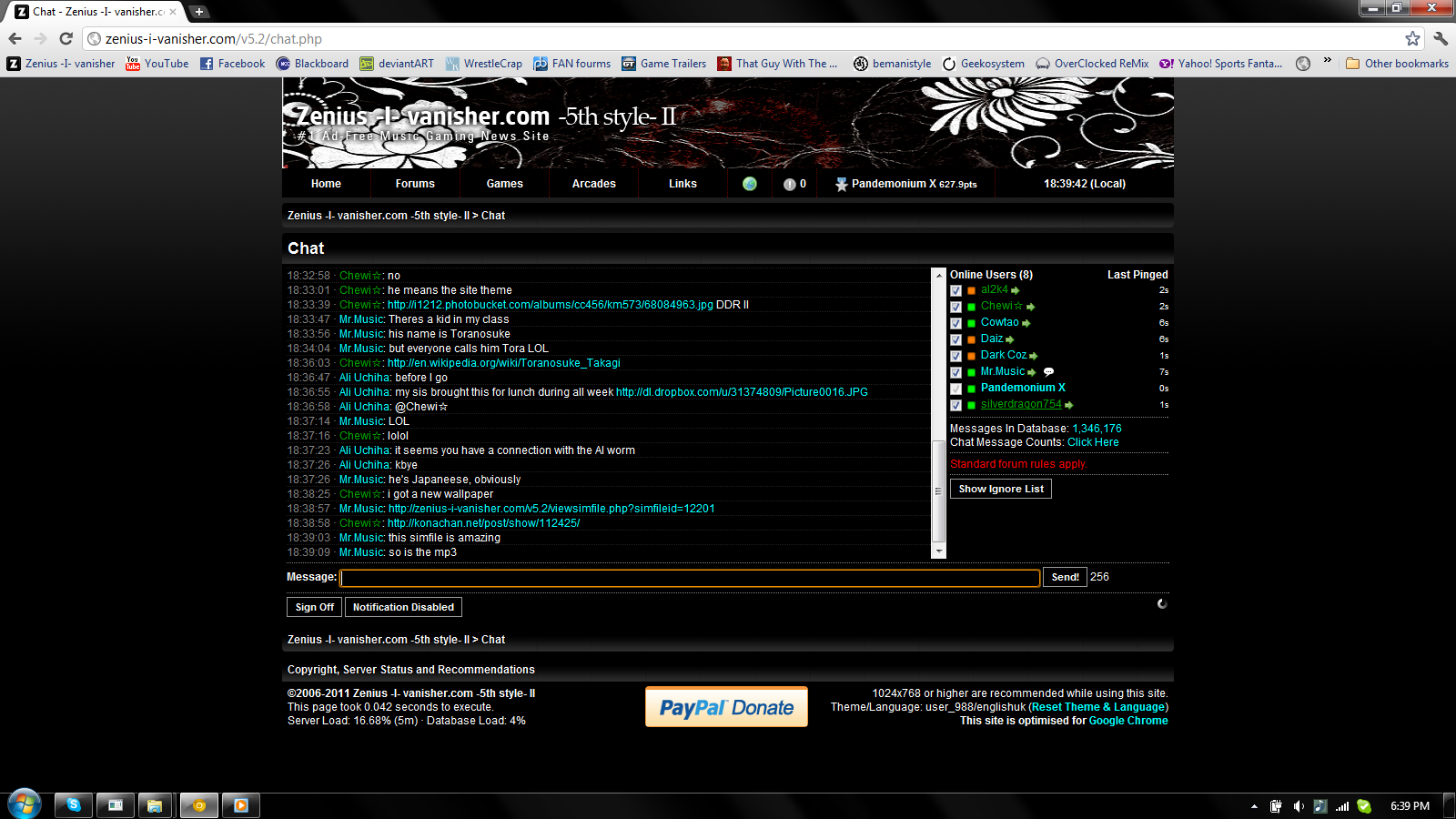Viewport: 1456px width, 819px height.
Task: Open the Links nav item
Action: tap(682, 184)
